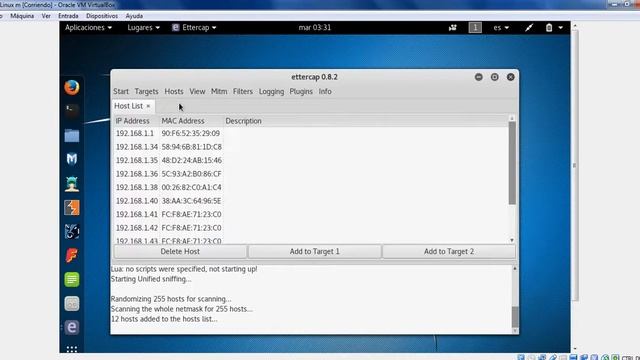Close the Host List tab
640x360 pixels.
coord(148,106)
